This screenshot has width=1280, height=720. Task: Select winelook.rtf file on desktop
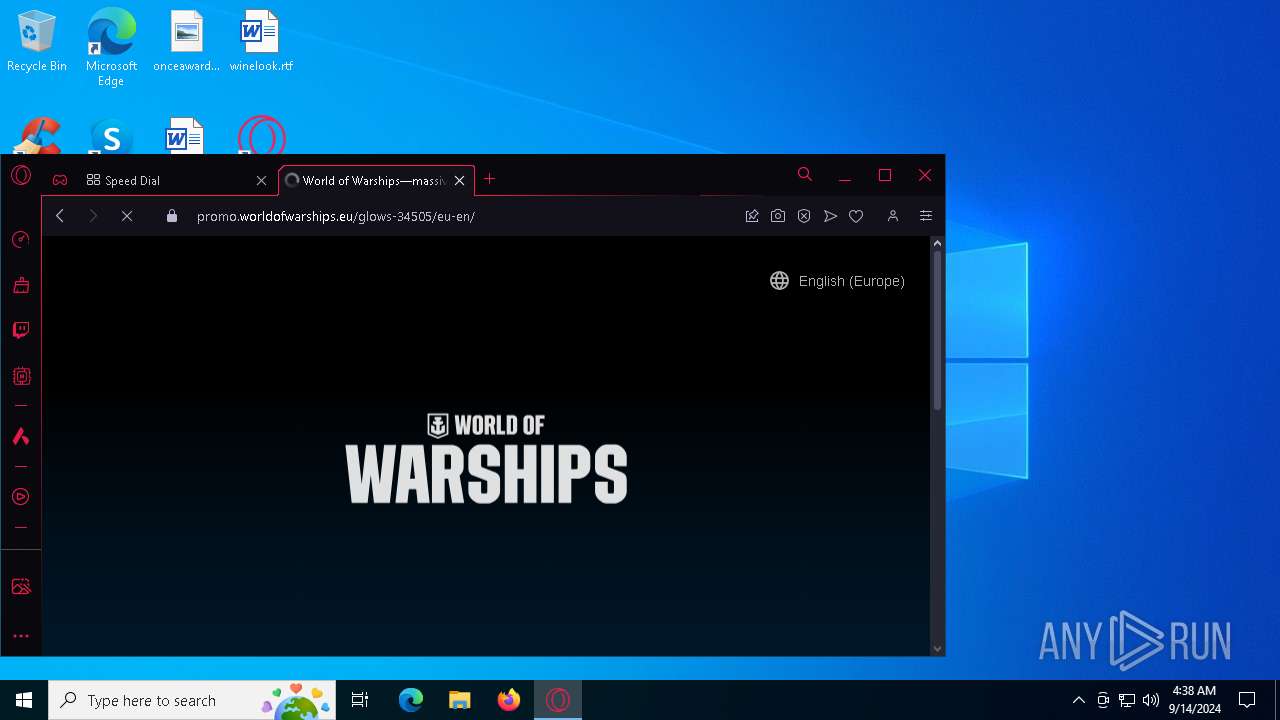pyautogui.click(x=261, y=42)
